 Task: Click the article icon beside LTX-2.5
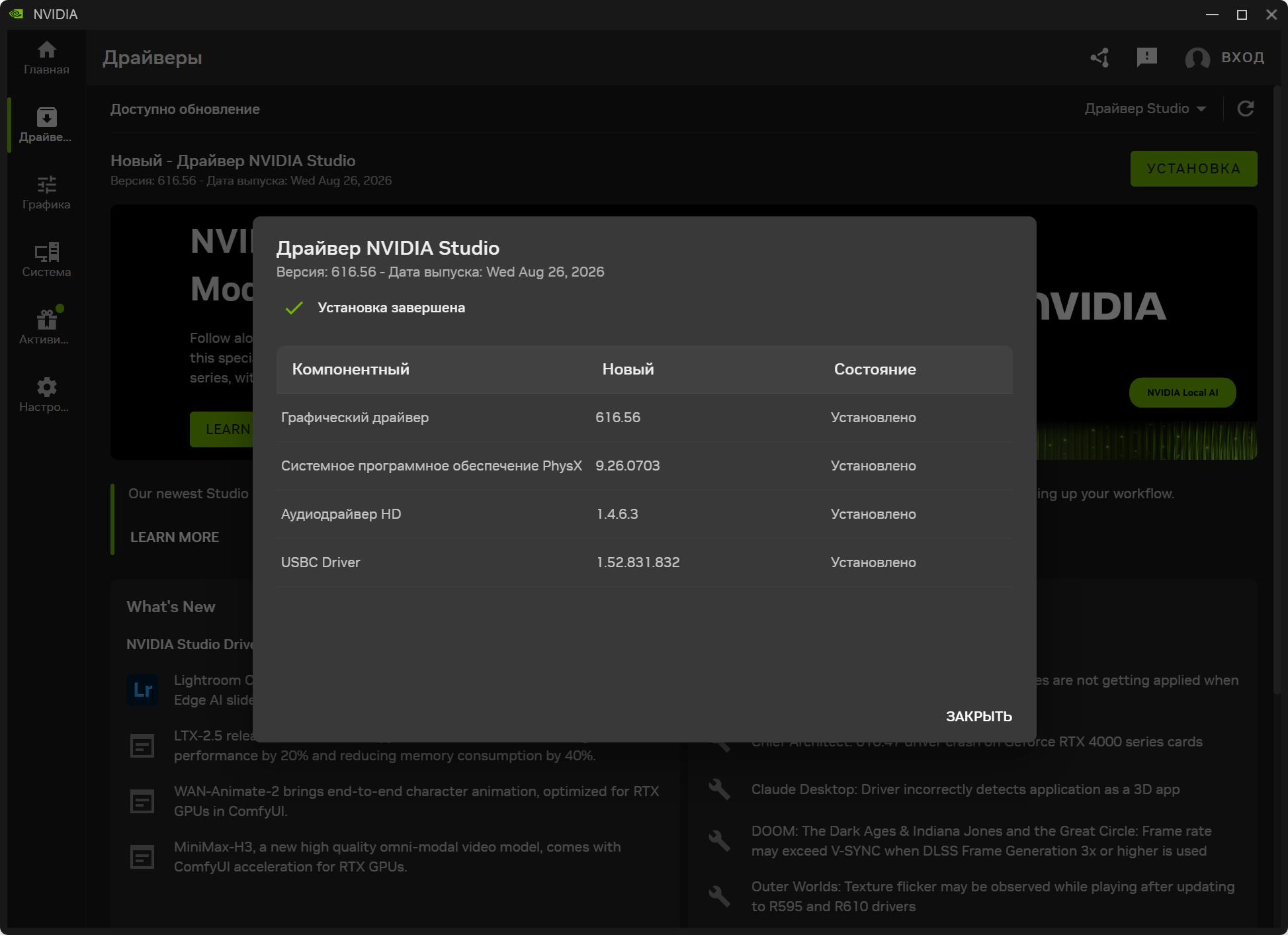(142, 746)
